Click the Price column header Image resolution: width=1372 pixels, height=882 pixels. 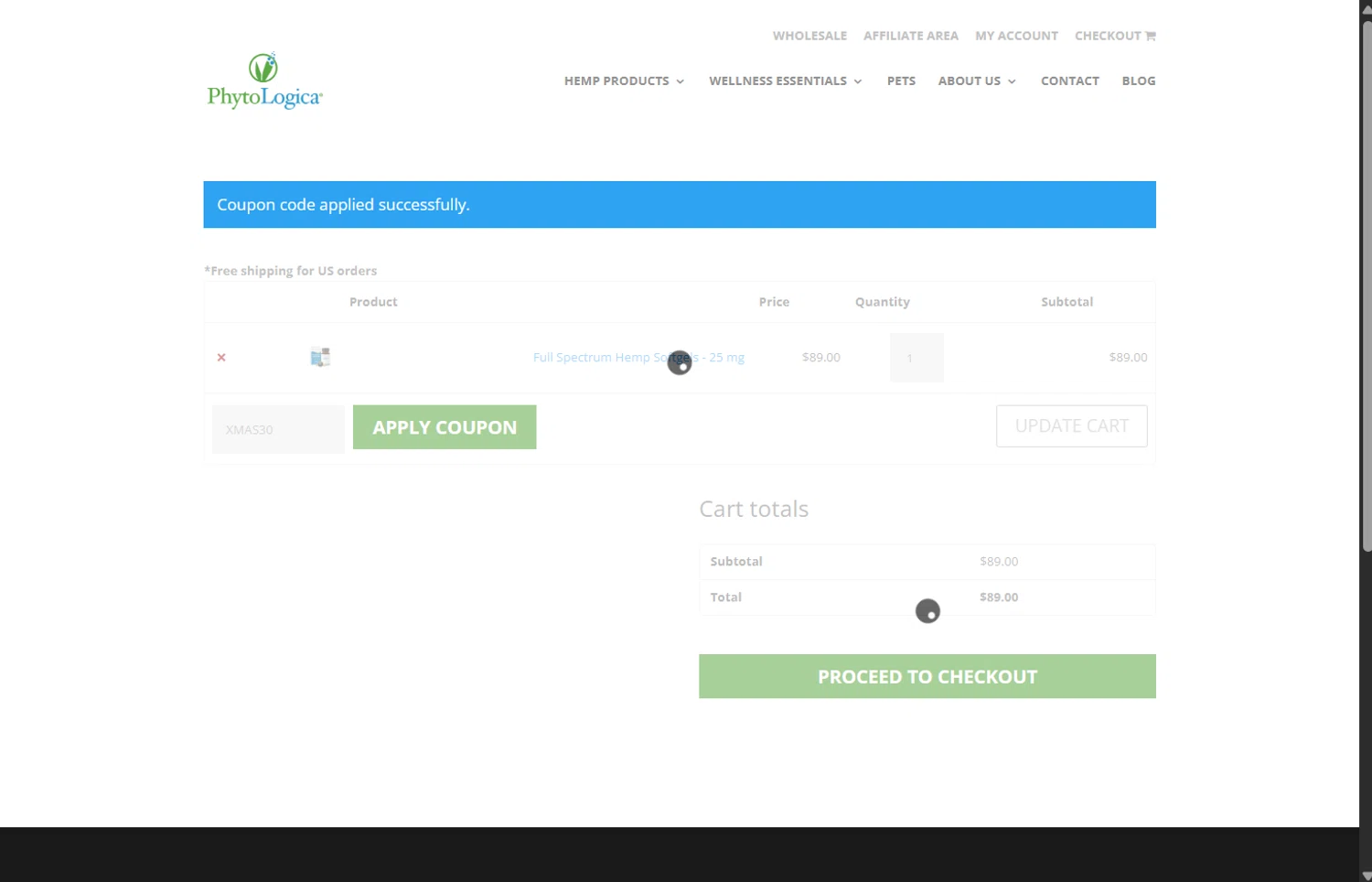point(774,302)
